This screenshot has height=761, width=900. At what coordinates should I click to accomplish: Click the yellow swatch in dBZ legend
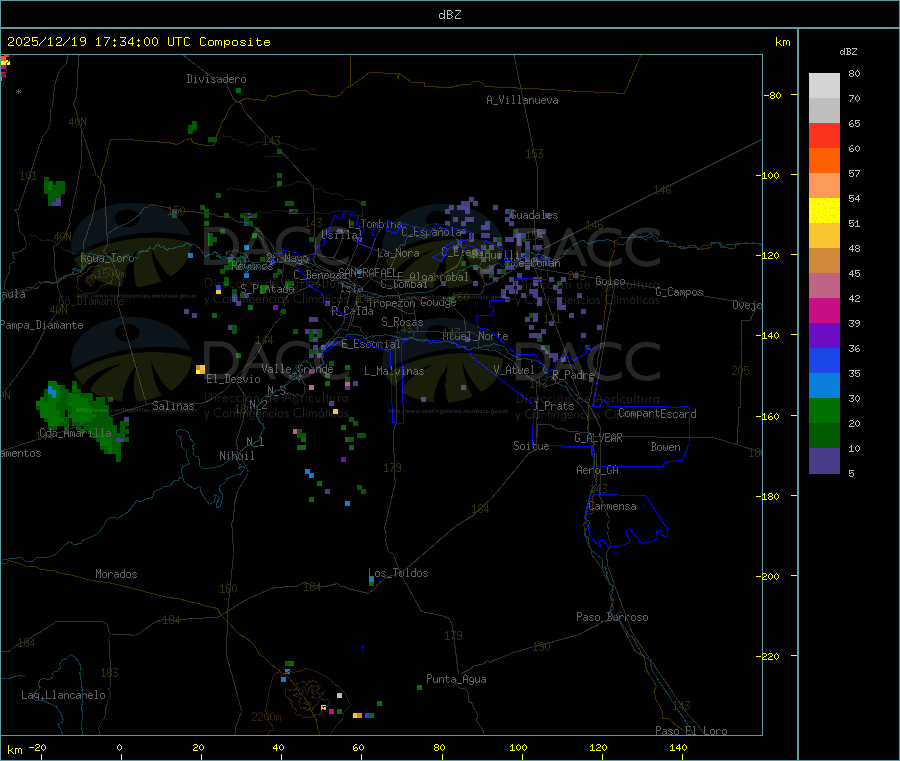tap(824, 211)
